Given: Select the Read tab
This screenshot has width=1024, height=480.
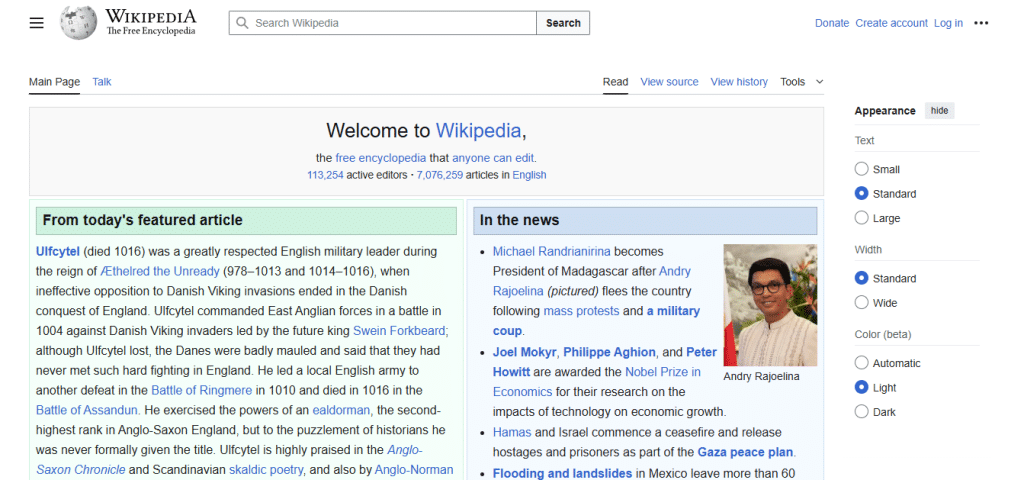Looking at the screenshot, I should [615, 82].
